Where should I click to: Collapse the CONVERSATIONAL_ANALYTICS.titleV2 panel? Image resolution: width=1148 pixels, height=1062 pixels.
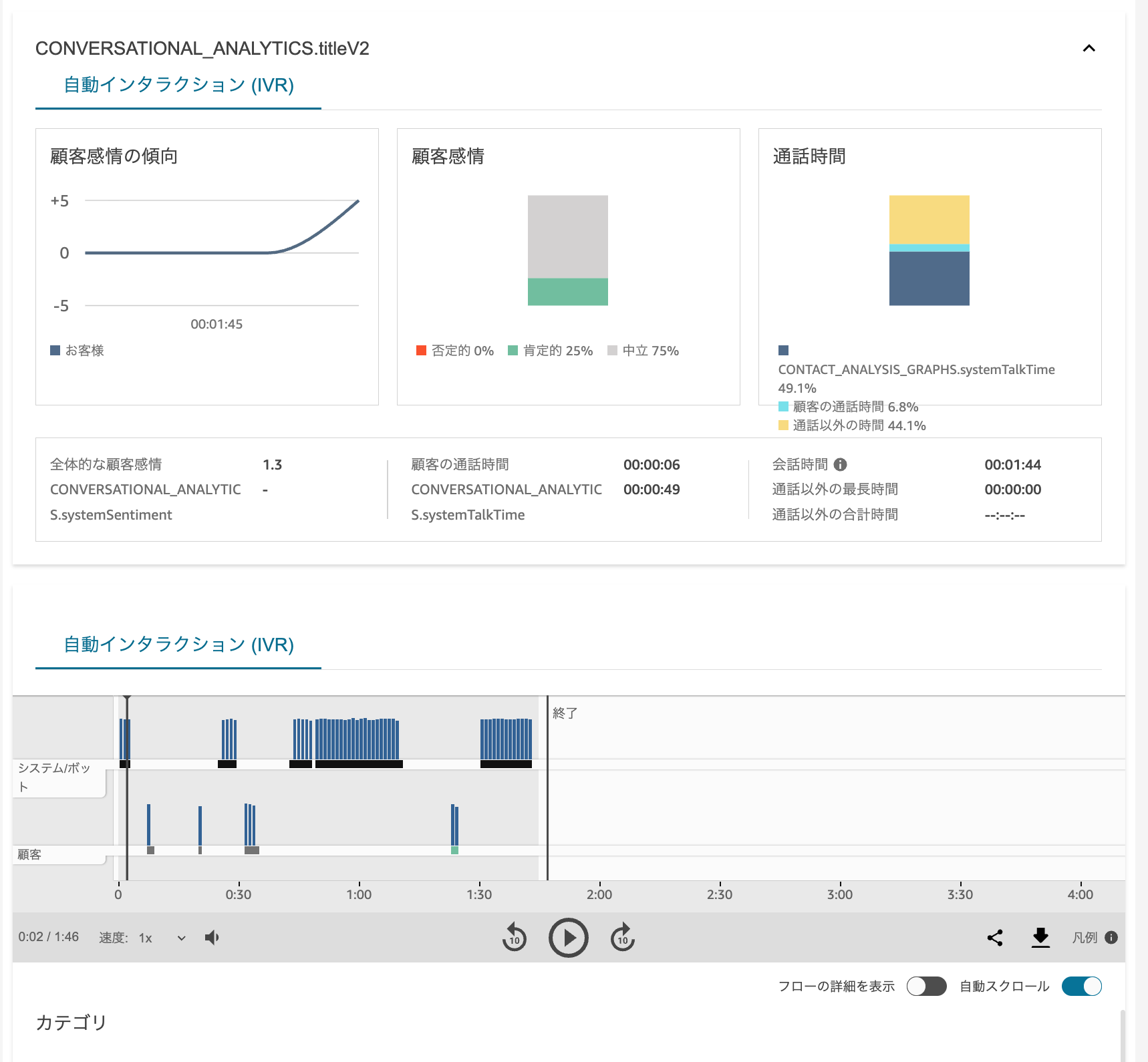tap(1088, 49)
